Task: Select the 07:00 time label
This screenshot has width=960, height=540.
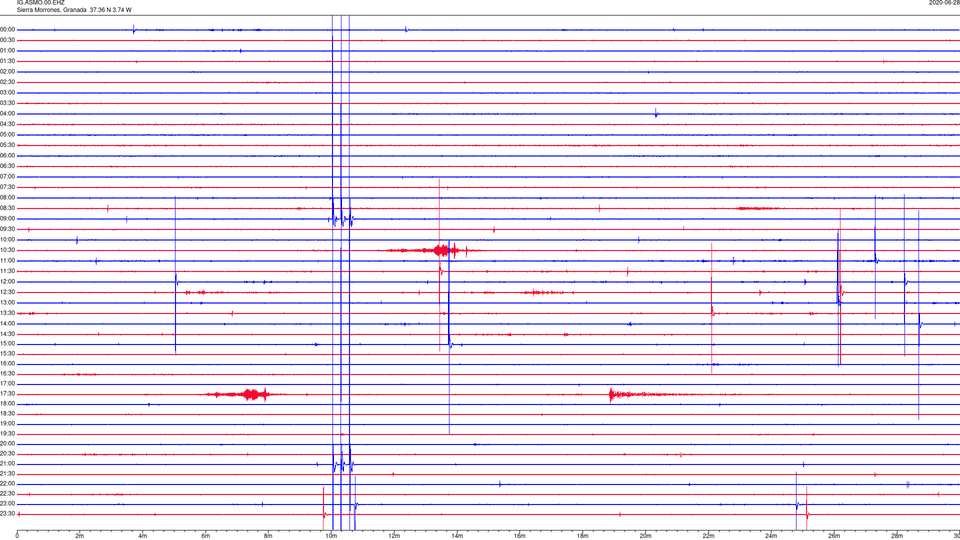Action: click(x=7, y=177)
